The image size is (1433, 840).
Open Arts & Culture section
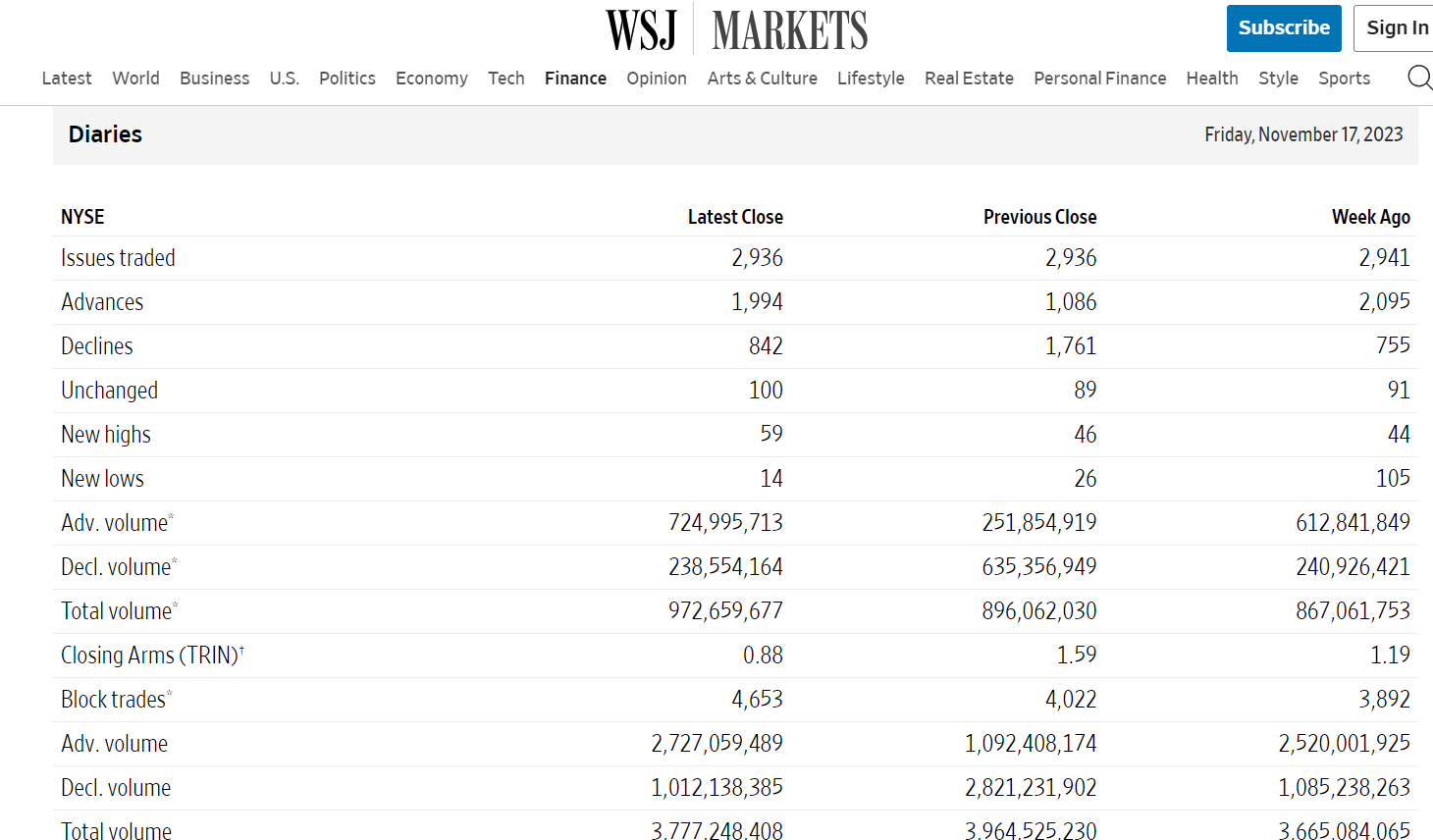(x=763, y=79)
